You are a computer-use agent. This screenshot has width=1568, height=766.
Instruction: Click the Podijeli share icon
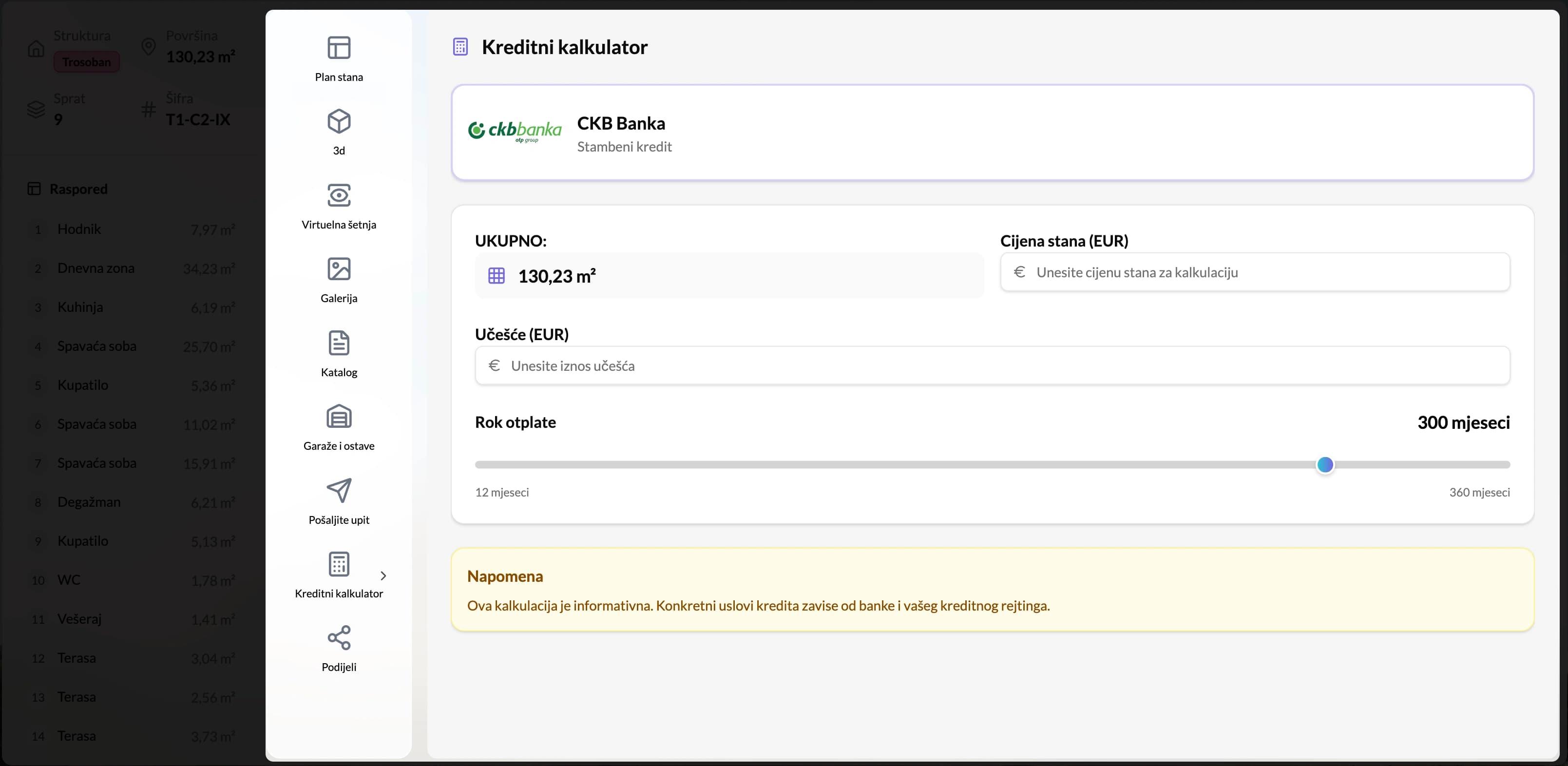pos(339,637)
